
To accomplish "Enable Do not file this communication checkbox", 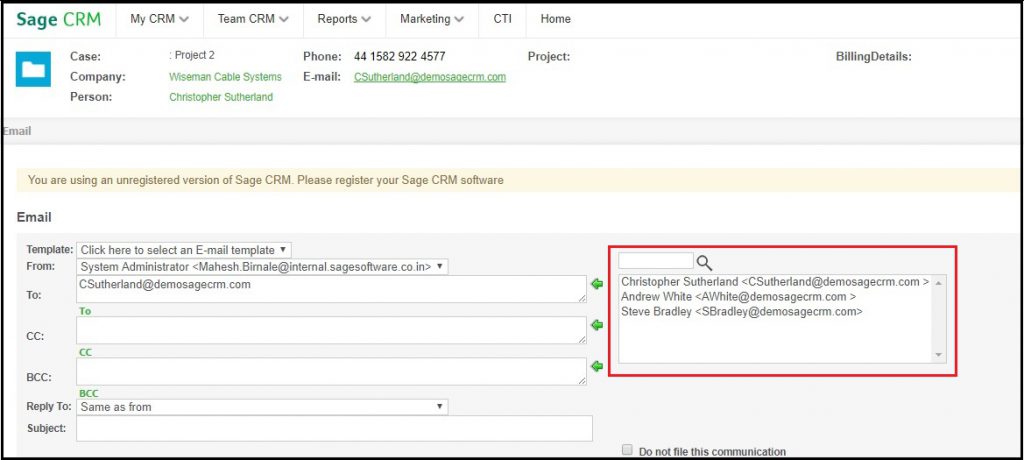I will click(627, 450).
